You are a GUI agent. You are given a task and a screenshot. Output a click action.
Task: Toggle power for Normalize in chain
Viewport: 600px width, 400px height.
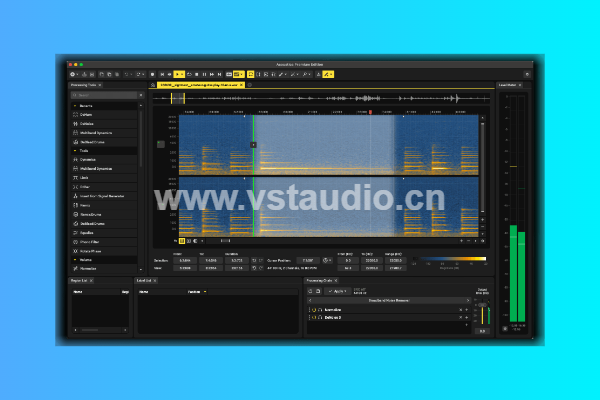(314, 310)
